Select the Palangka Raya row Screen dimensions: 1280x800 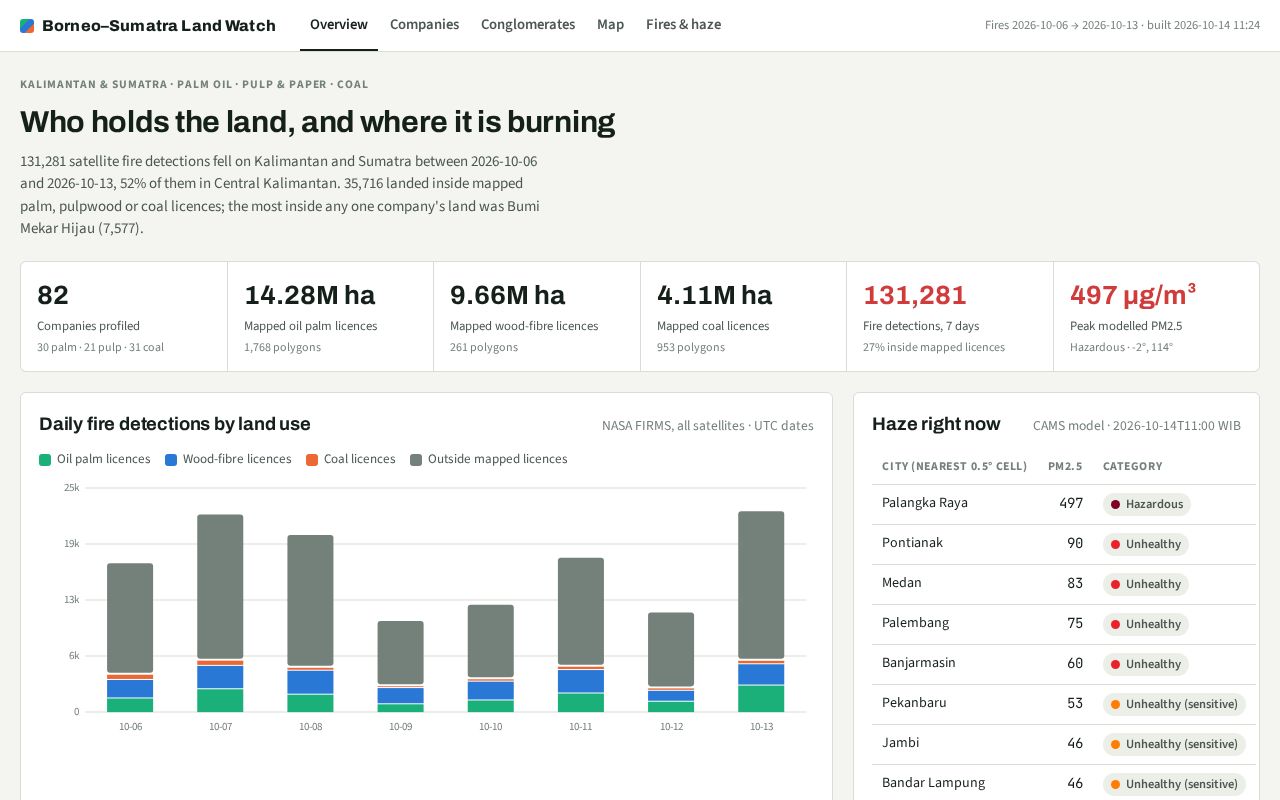coord(1064,505)
